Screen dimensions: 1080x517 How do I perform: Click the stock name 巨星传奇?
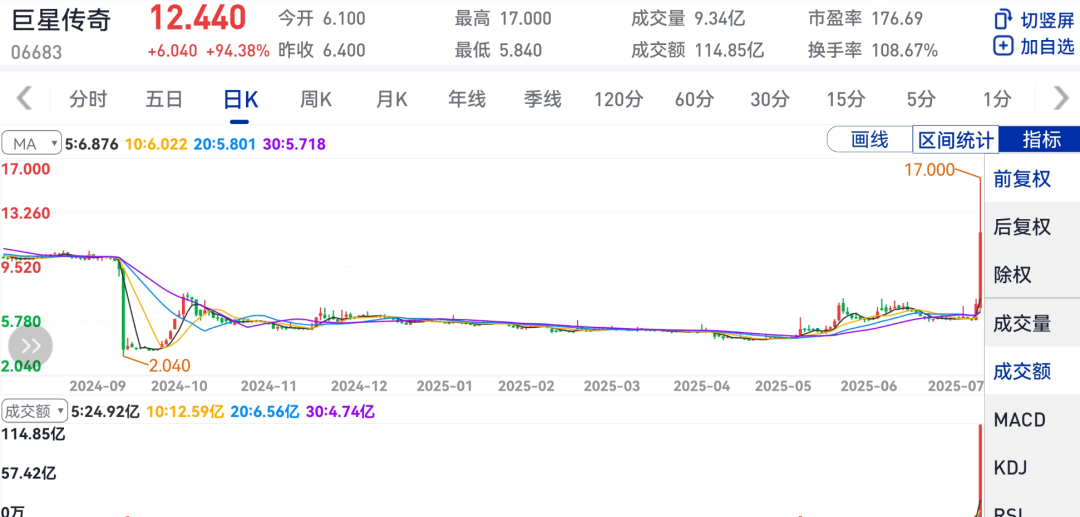tap(61, 19)
